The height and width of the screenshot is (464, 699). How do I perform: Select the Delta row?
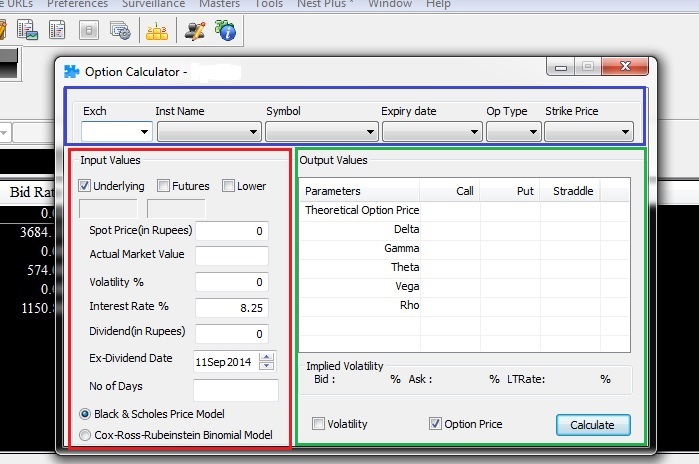(464, 230)
